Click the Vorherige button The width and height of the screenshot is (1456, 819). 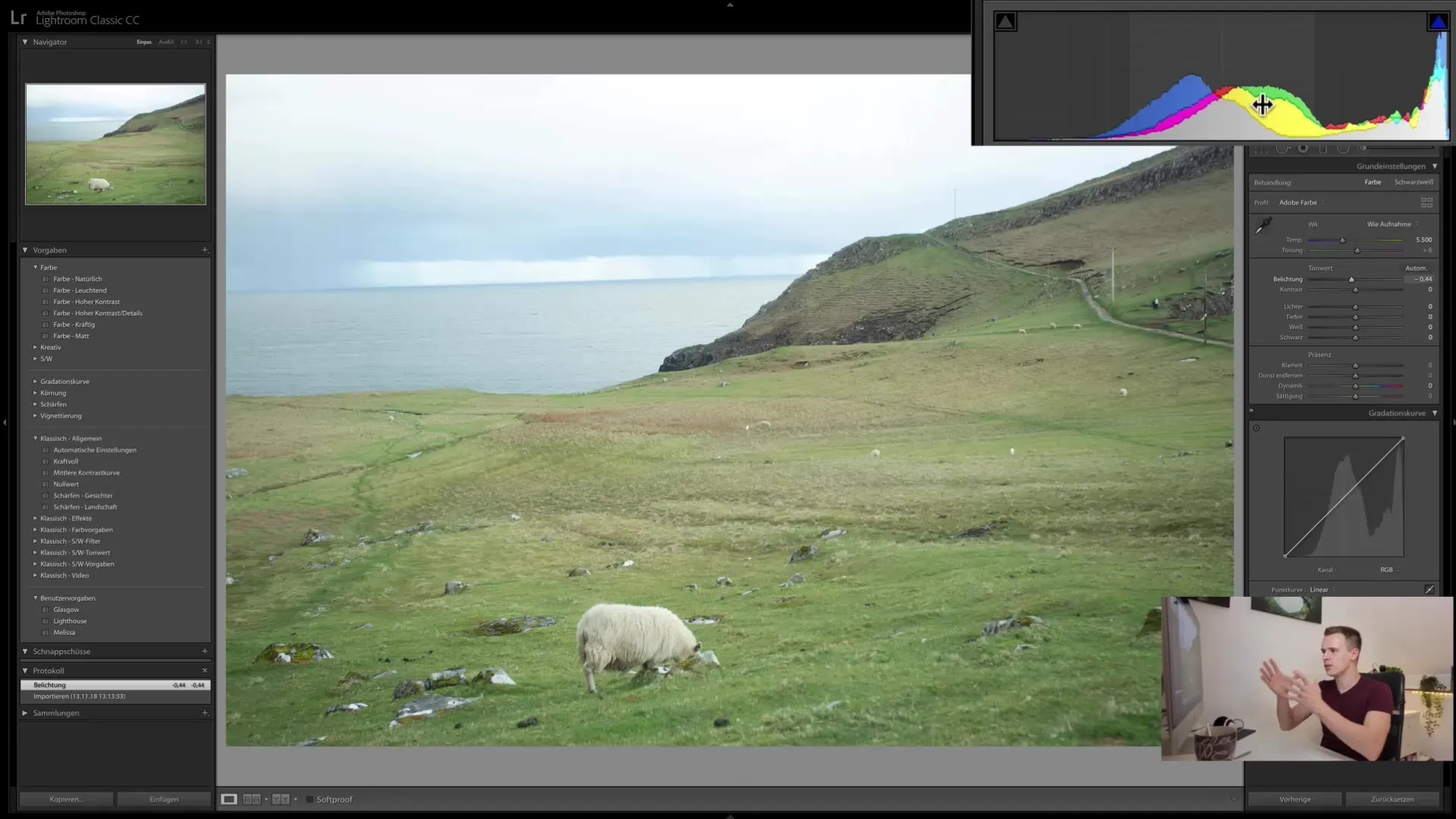point(1295,799)
